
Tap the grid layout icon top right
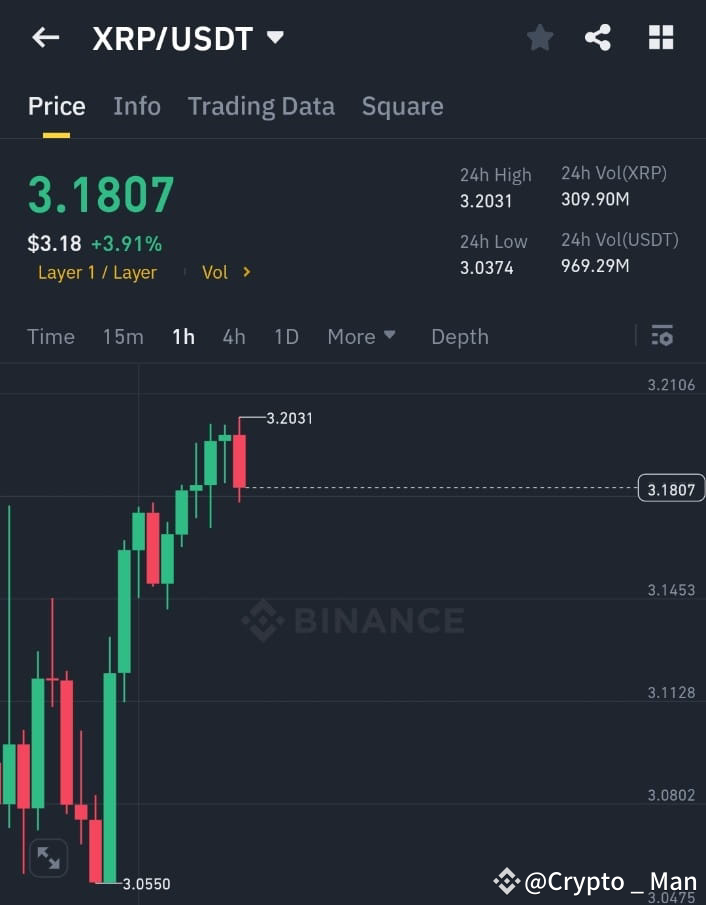(660, 37)
